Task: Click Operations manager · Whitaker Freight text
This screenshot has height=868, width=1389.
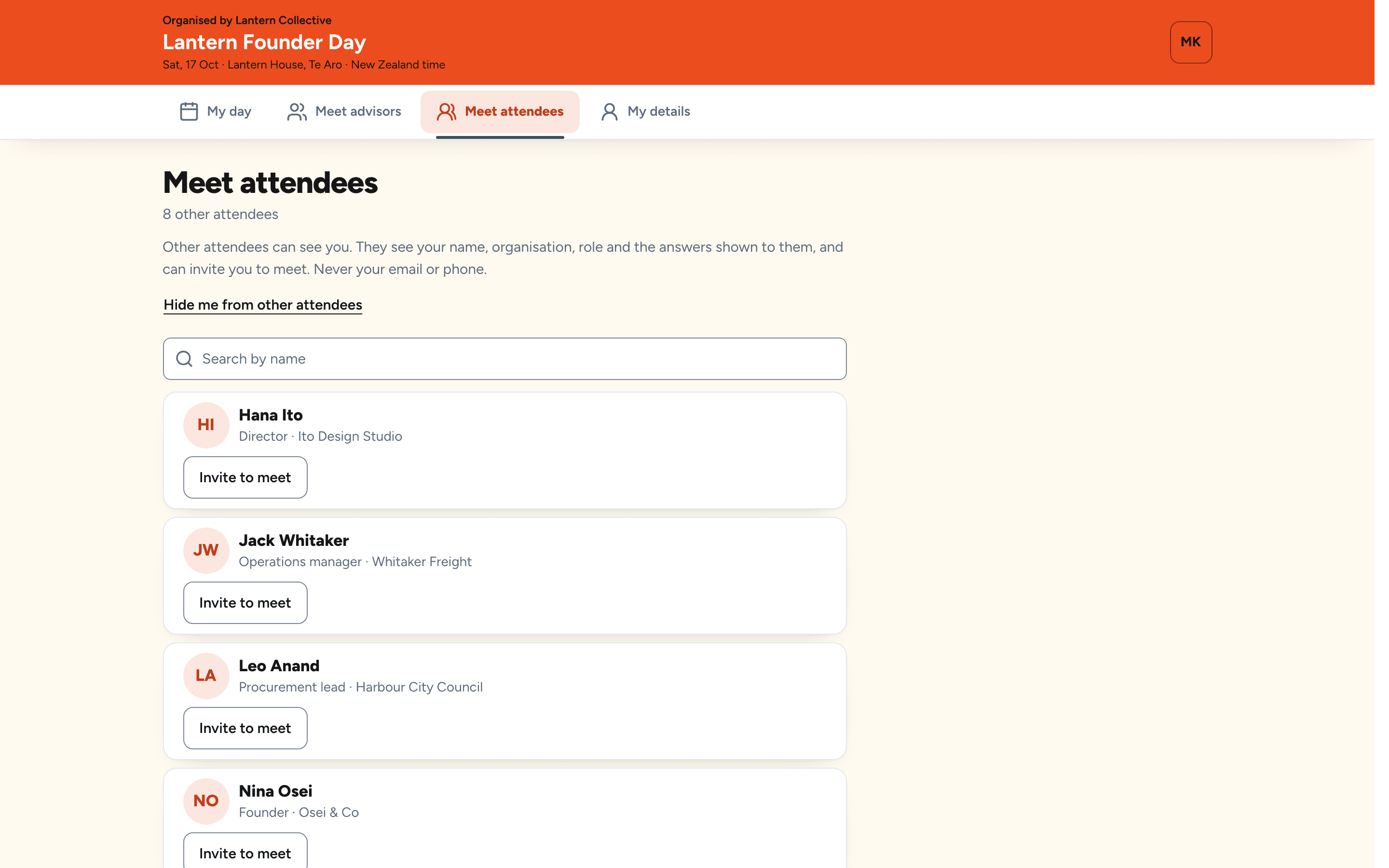Action: pos(355,561)
